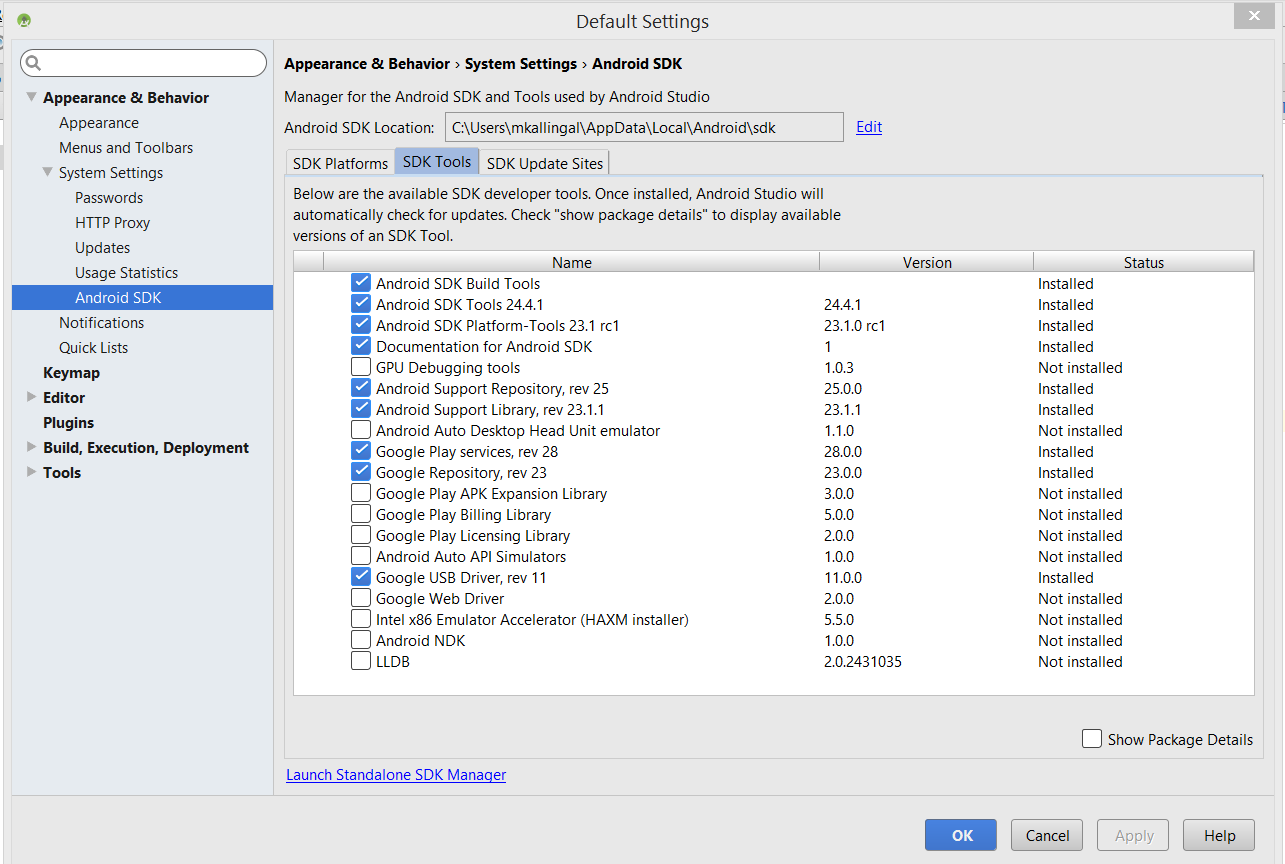Screen dimensions: 1285x864
Task: Check Google Play APK Expansion Library checkbox
Action: 361,493
